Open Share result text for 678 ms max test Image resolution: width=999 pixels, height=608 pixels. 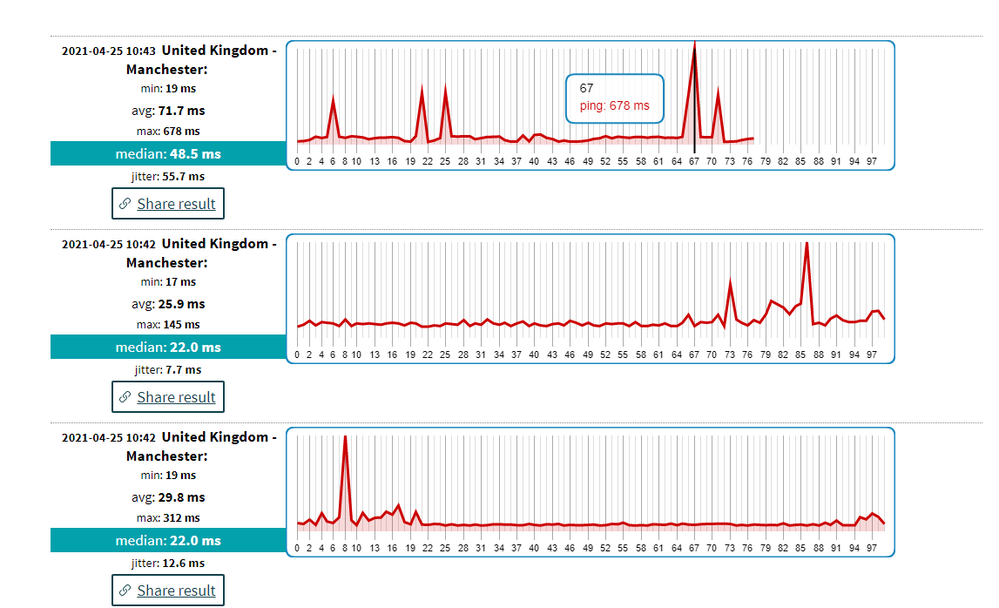pyautogui.click(x=176, y=204)
